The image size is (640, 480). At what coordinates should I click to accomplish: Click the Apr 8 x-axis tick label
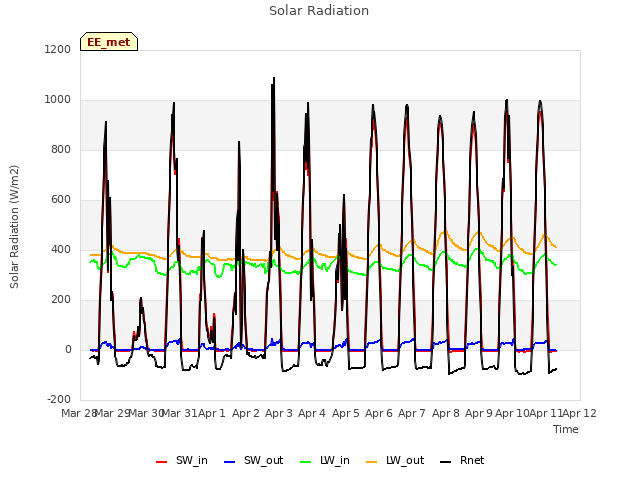click(x=446, y=413)
